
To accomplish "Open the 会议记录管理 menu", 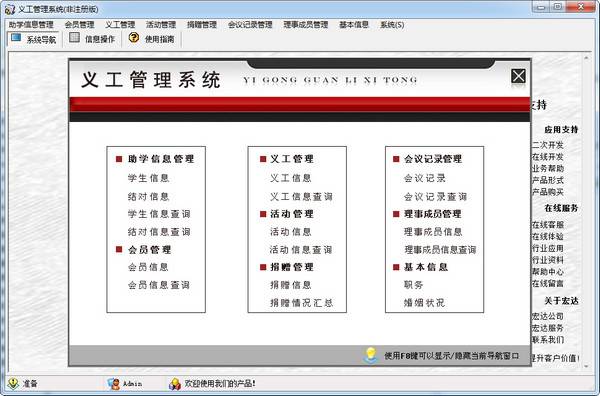I will (250, 25).
